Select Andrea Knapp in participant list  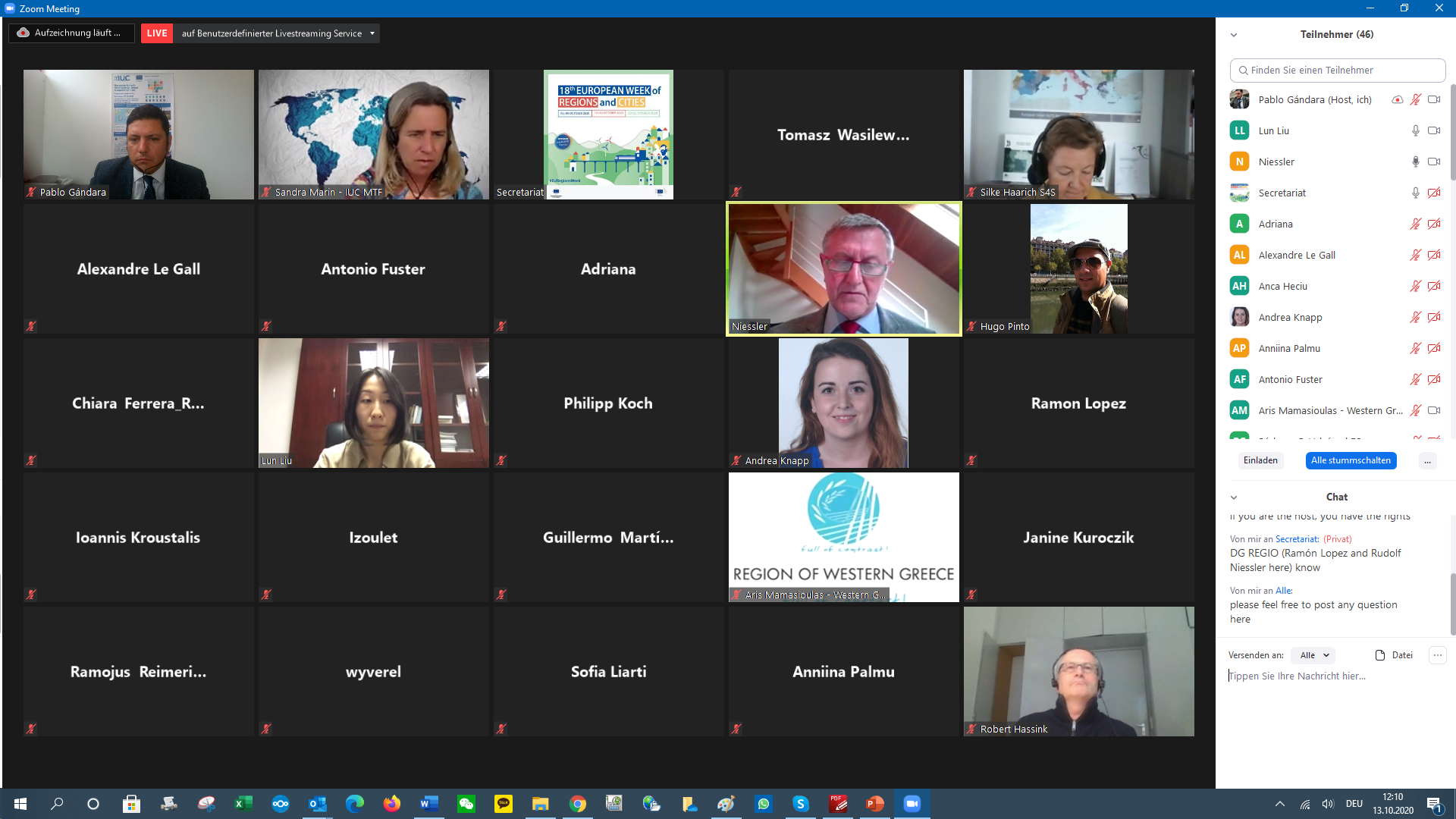[1290, 317]
